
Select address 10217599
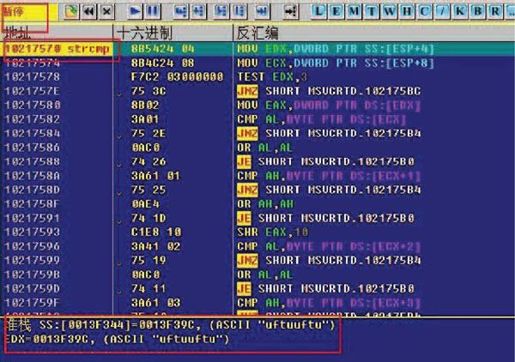coord(32,260)
